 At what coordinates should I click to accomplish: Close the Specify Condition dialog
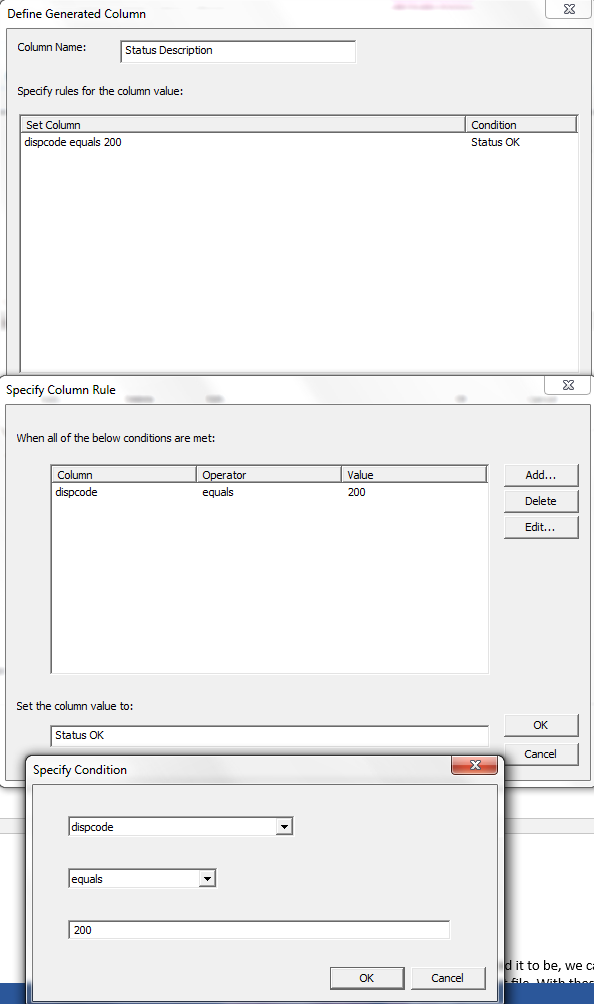click(x=474, y=765)
